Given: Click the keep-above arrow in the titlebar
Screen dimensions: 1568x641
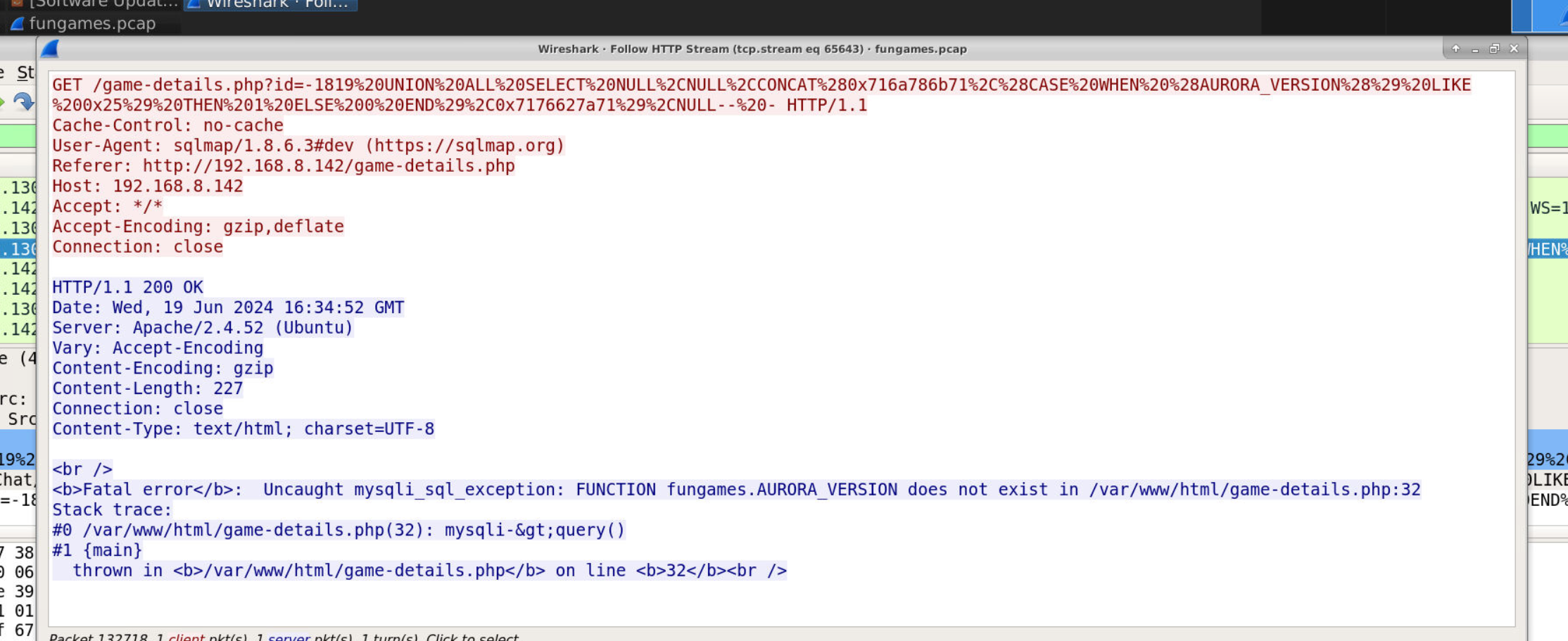Looking at the screenshot, I should pos(1455,49).
